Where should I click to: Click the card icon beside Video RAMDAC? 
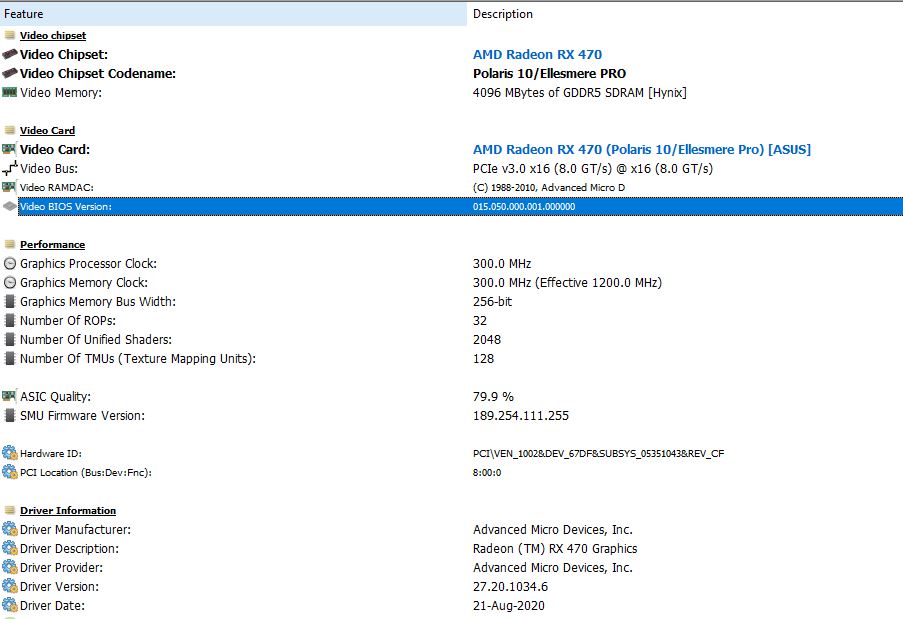click(9, 187)
